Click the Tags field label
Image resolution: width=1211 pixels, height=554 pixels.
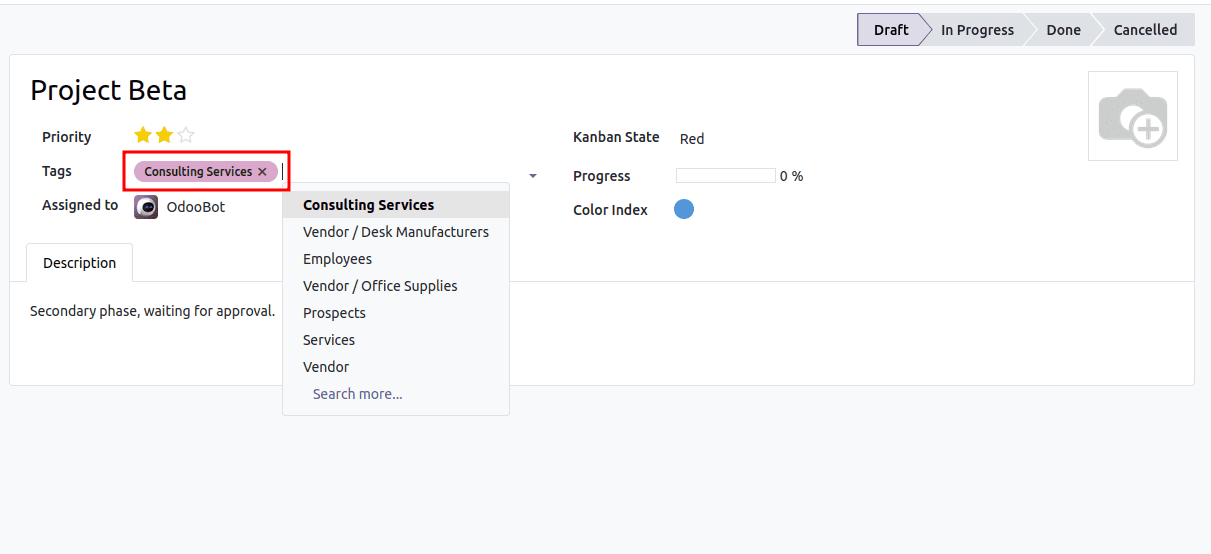(57, 171)
